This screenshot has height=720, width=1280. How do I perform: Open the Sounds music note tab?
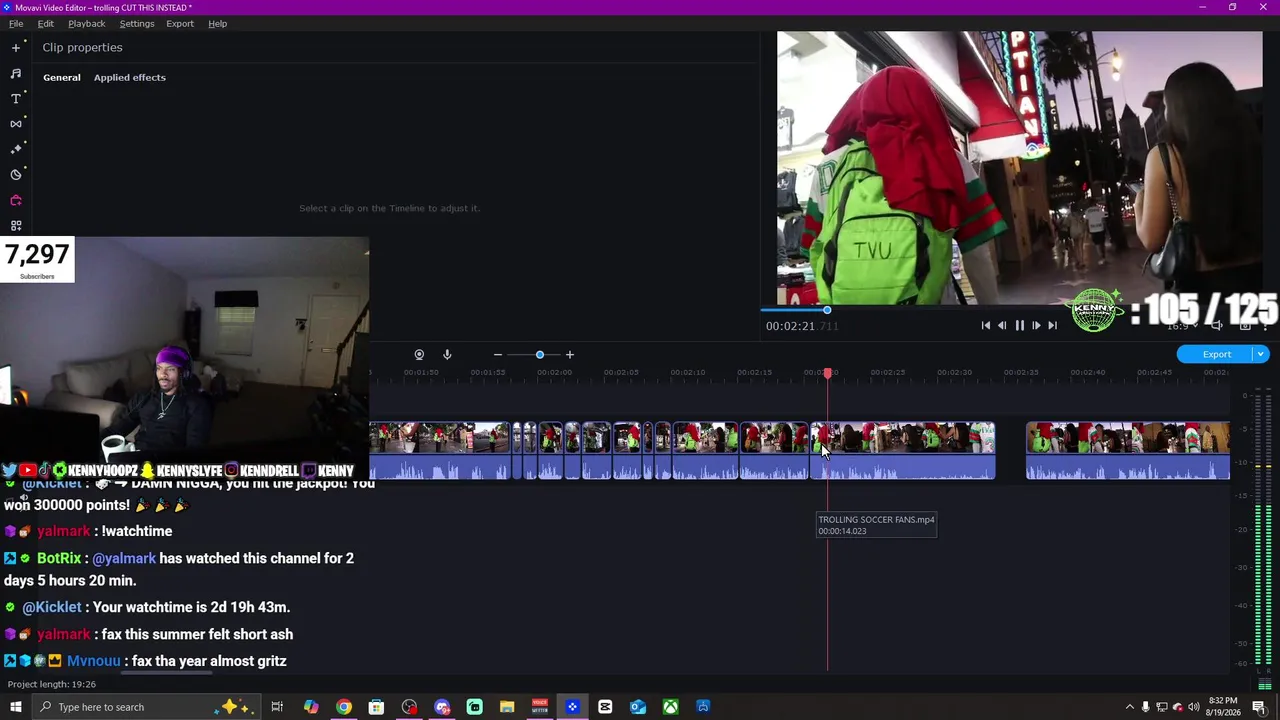16,73
